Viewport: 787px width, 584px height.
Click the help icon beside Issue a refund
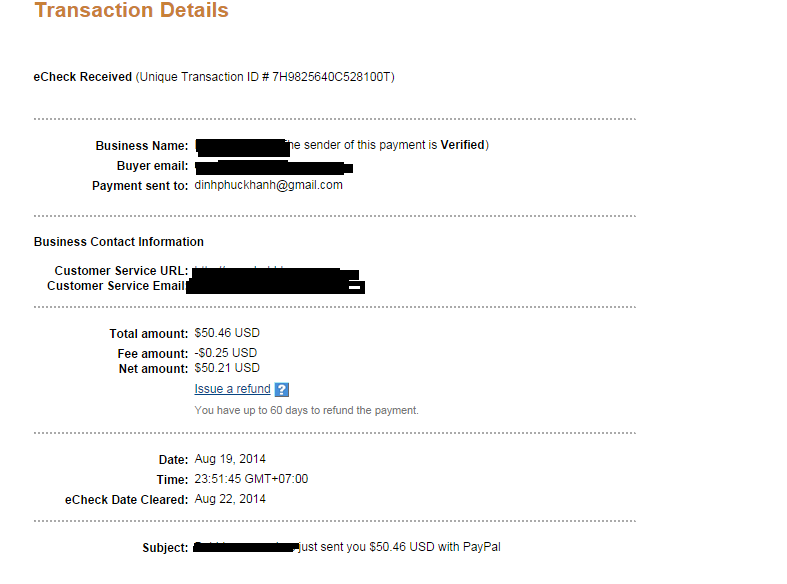(282, 390)
